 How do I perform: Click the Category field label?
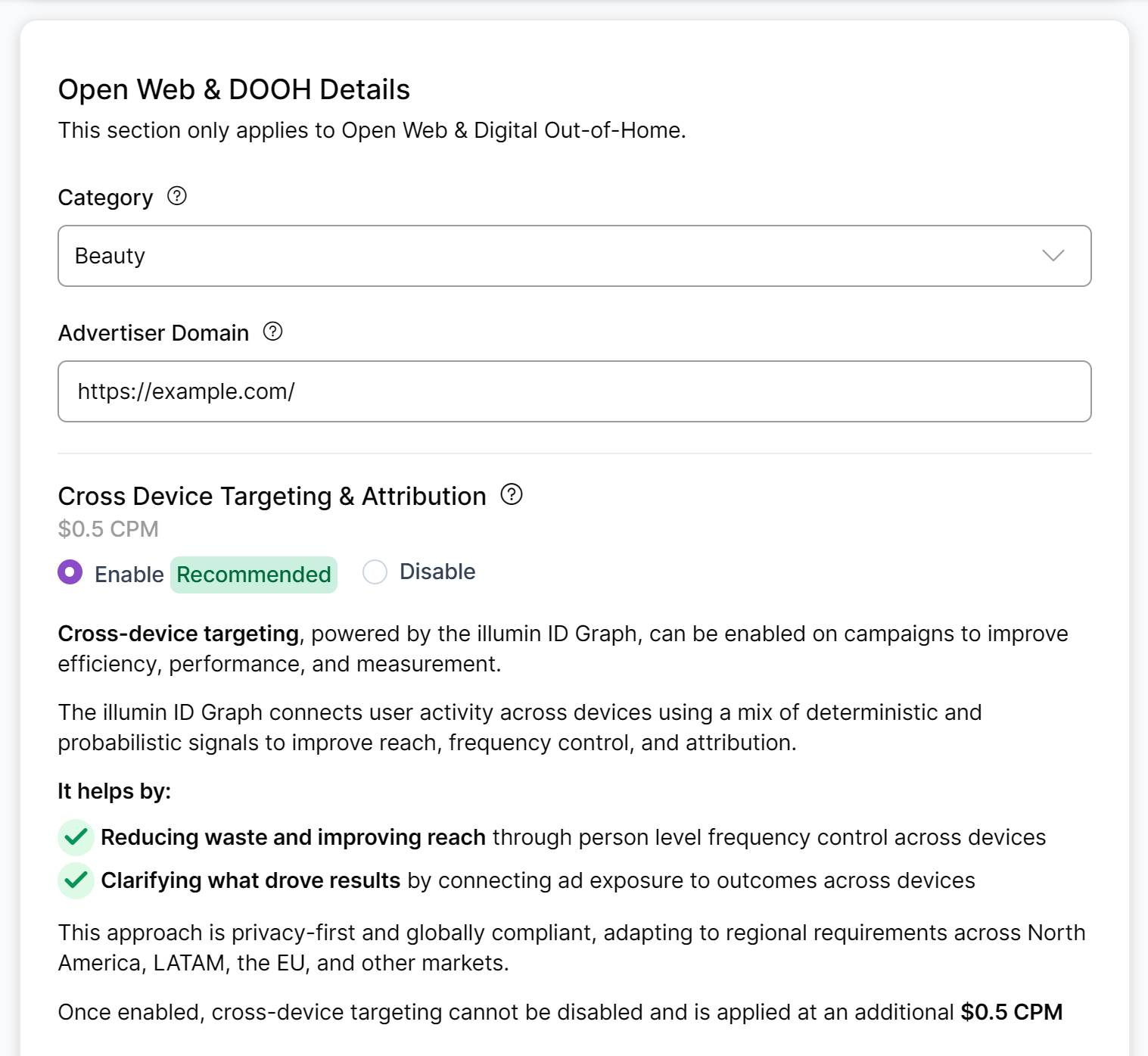click(105, 198)
